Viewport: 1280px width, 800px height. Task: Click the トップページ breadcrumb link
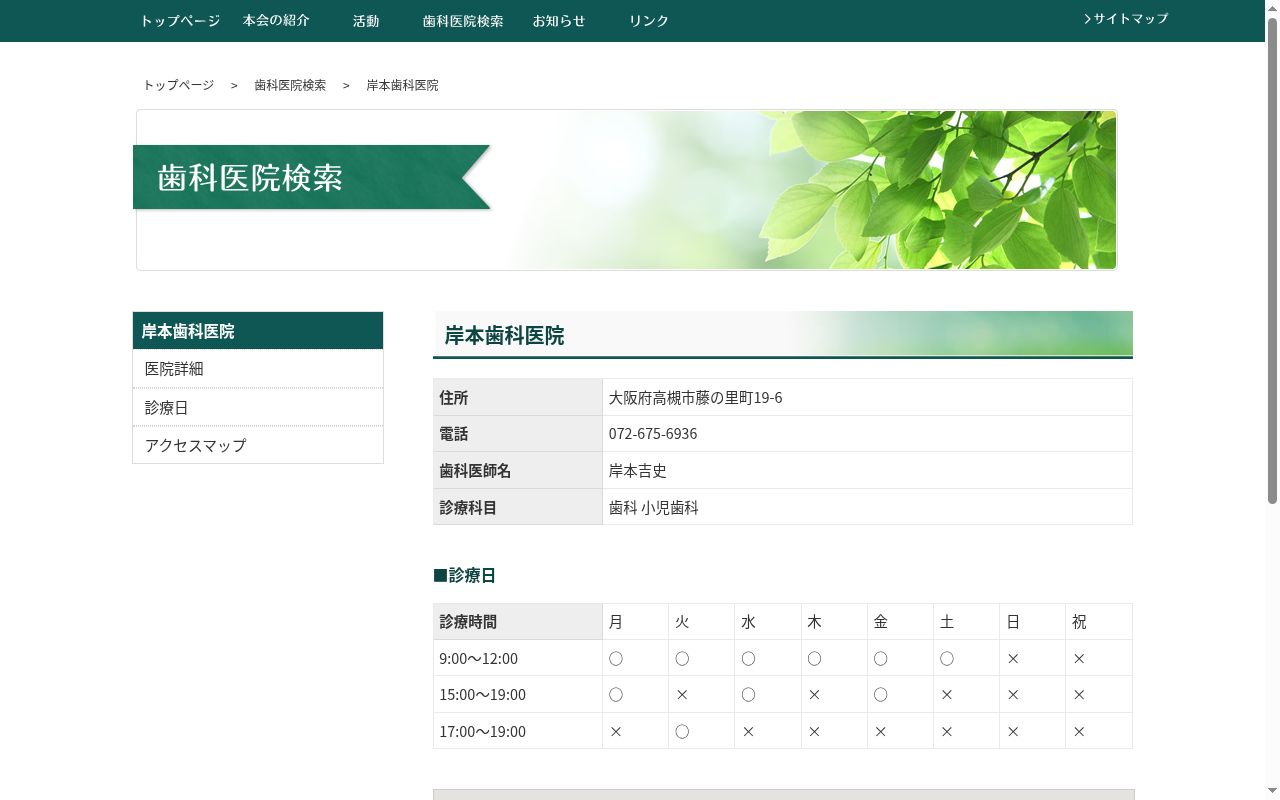(179, 85)
